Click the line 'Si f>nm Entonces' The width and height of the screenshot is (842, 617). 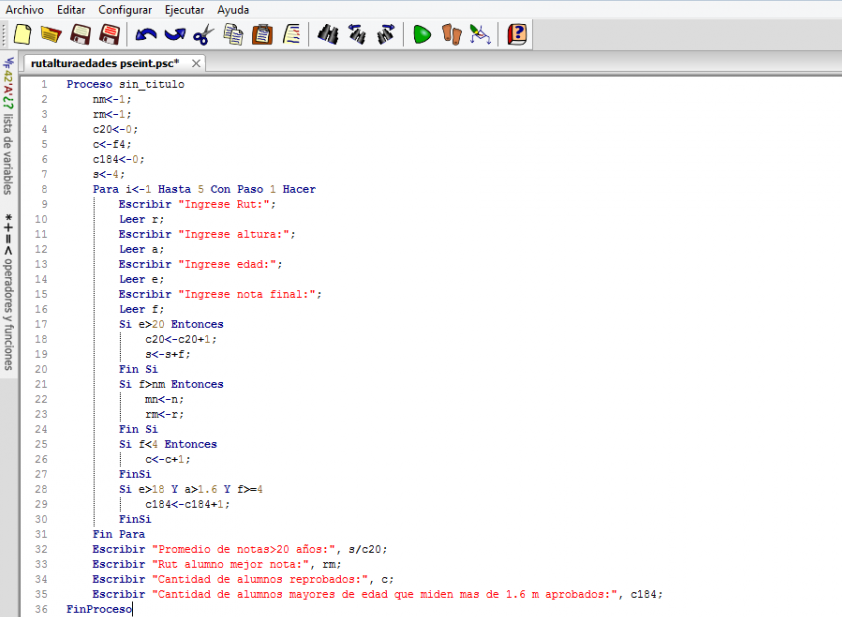click(171, 384)
